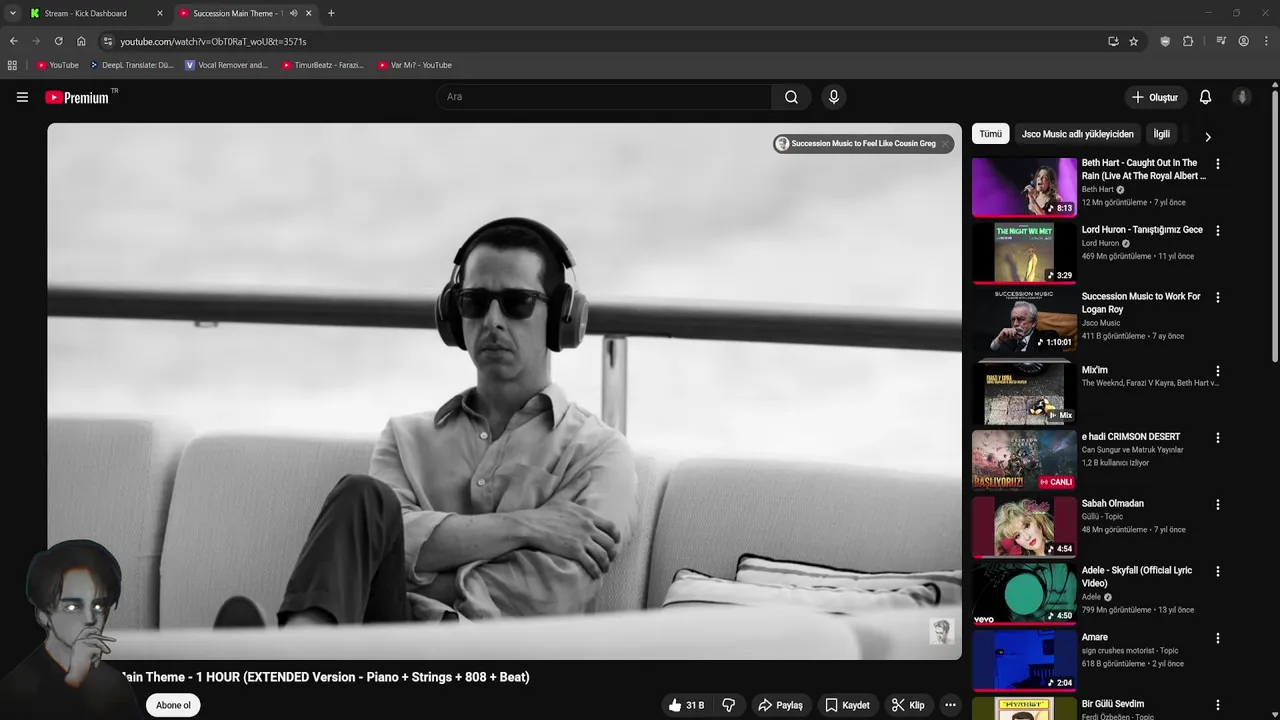This screenshot has height=720, width=1280.
Task: Click the search magnifier button
Action: point(791,97)
